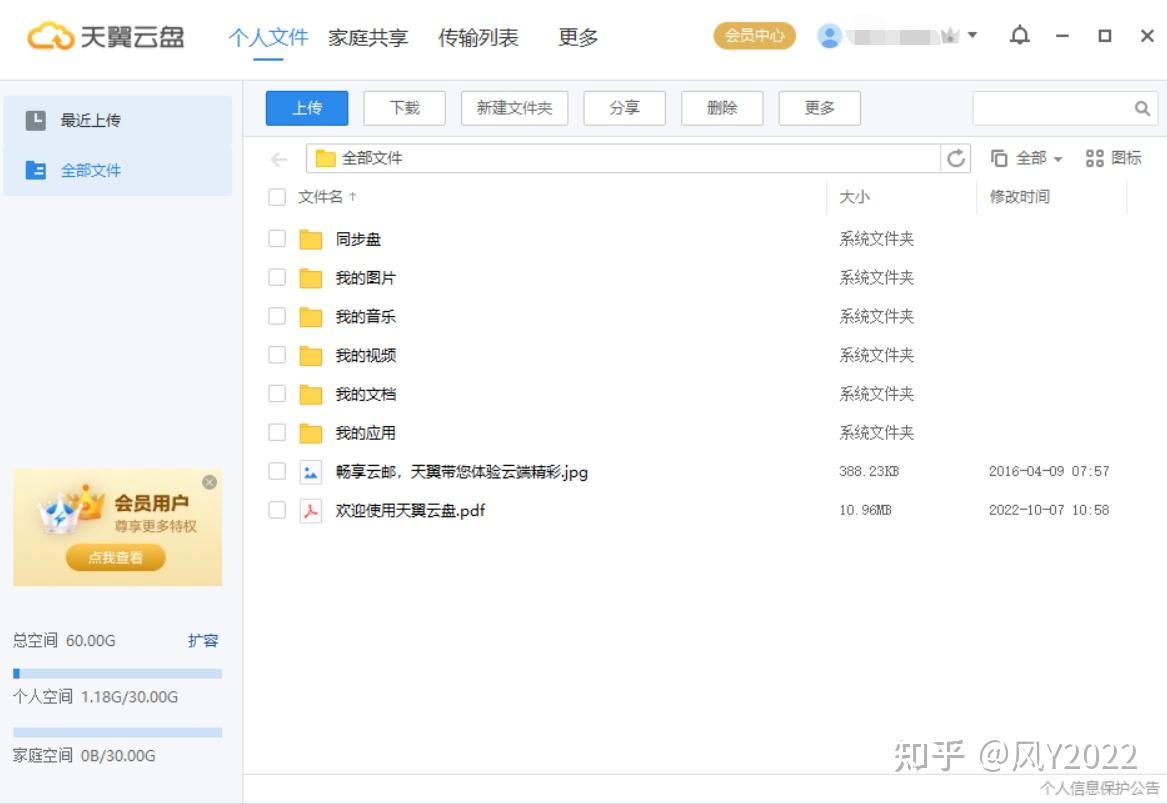Click the 我的图片 folder icon

click(310, 278)
